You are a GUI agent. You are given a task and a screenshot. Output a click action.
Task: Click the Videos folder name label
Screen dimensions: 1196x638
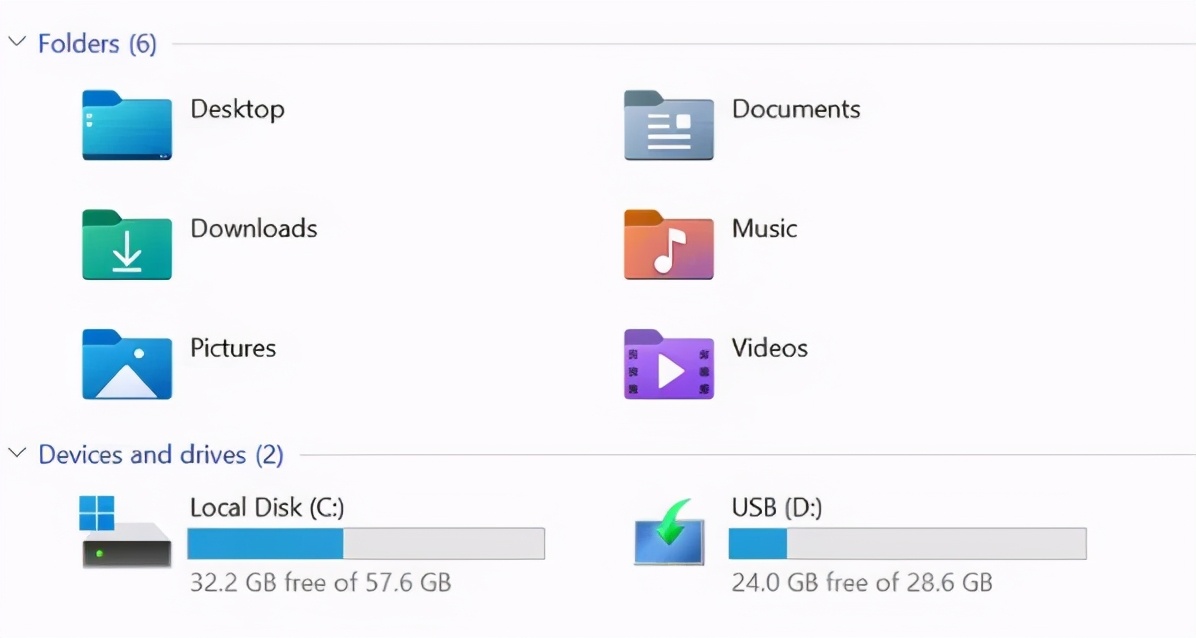[x=770, y=349]
